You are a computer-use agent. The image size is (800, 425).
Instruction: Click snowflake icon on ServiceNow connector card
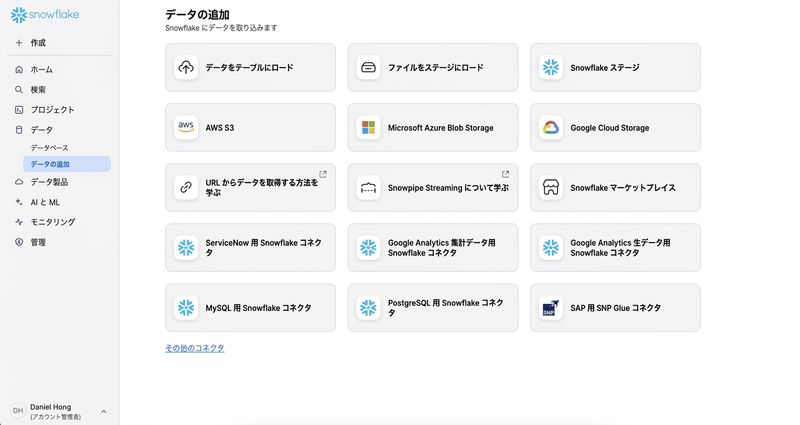pyautogui.click(x=186, y=248)
